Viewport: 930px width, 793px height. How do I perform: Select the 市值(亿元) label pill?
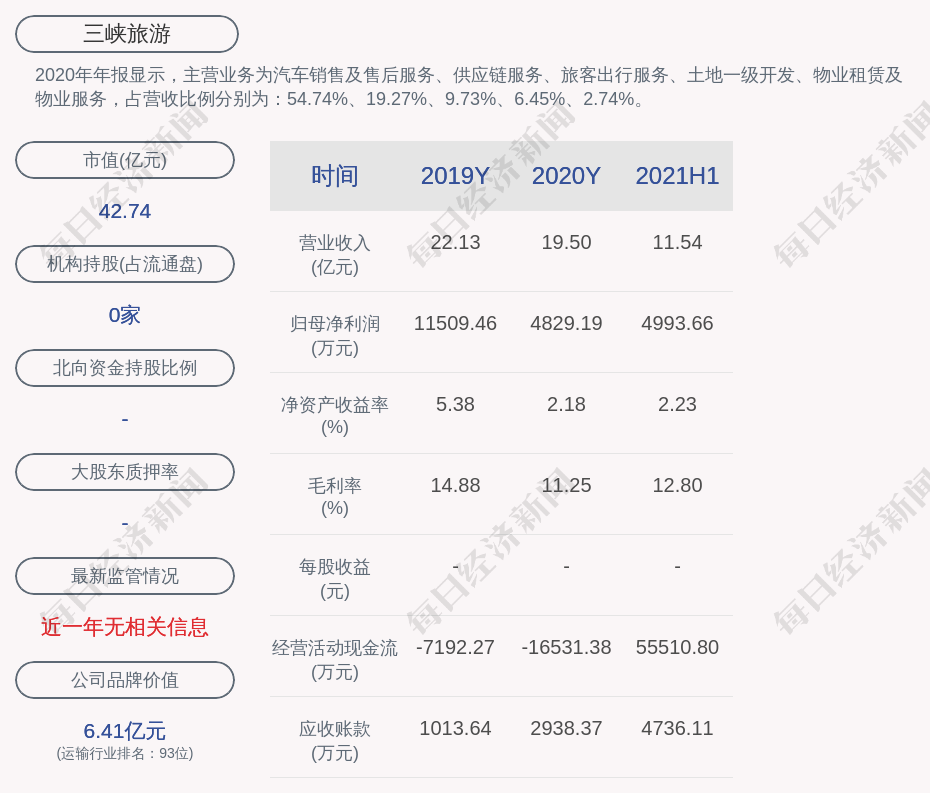125,160
